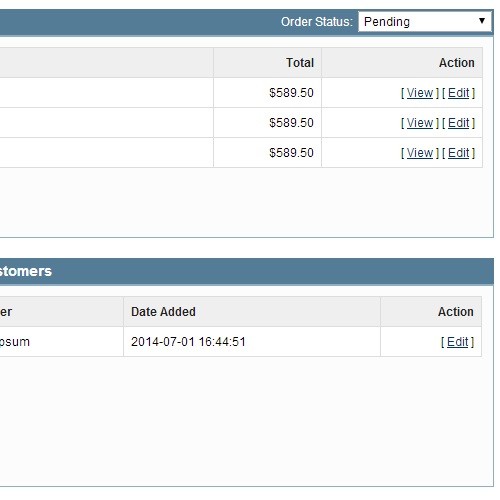Click the customers panel header bar

[x=247, y=271]
